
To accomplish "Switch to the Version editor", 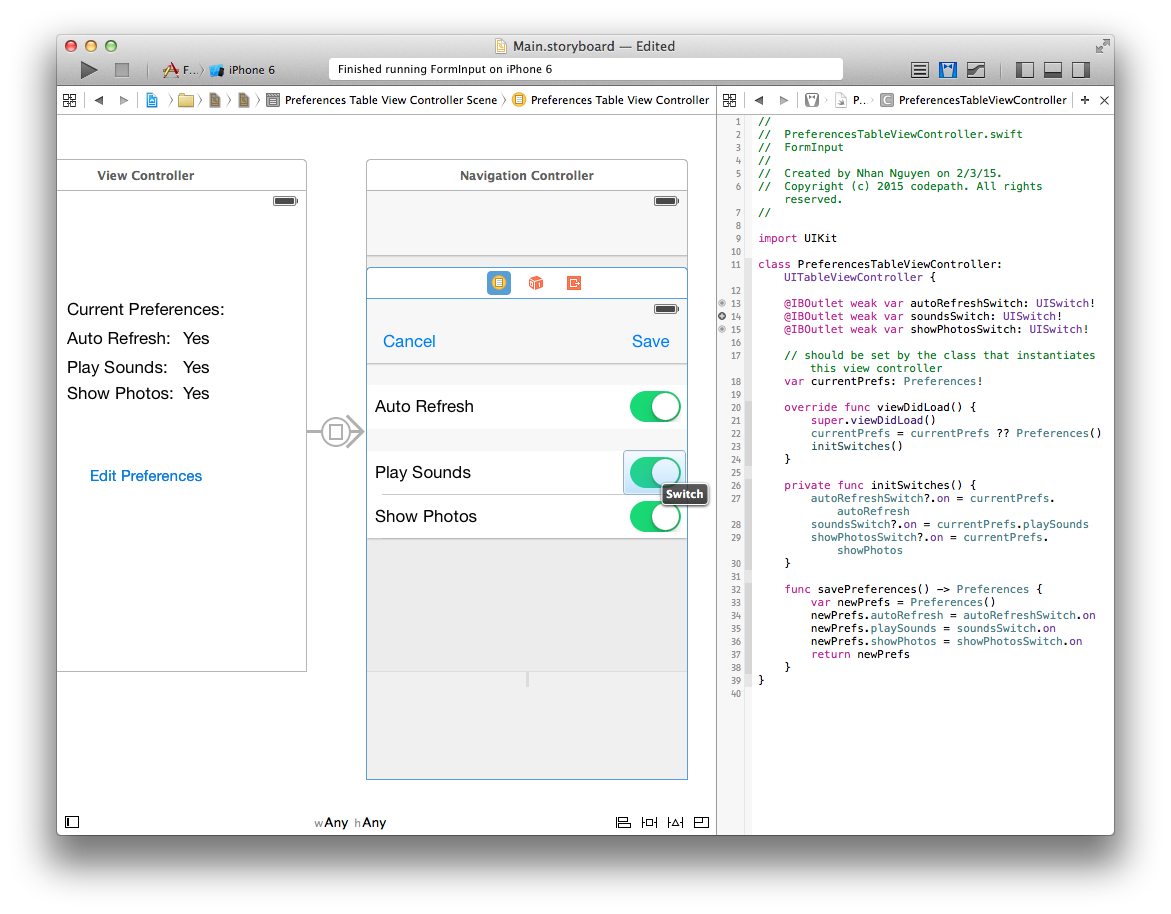I will click(x=975, y=70).
